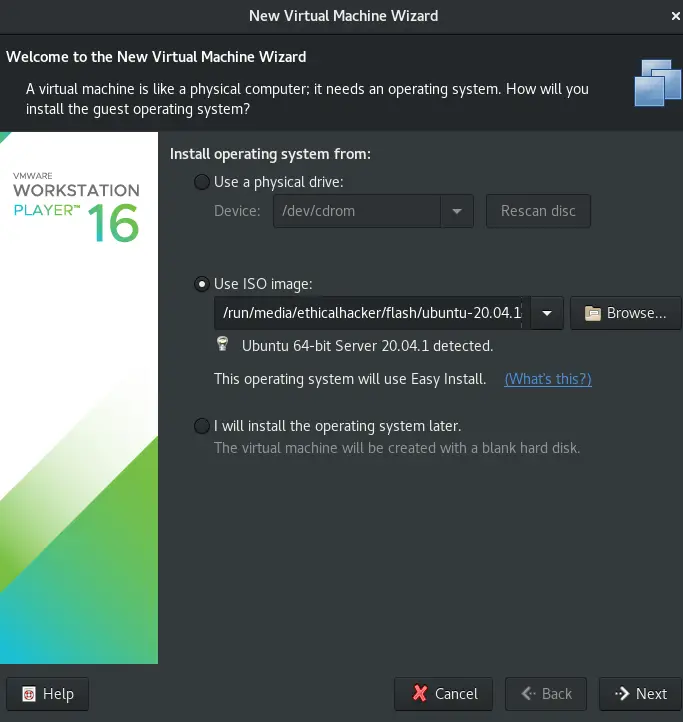The height and width of the screenshot is (722, 683).
Task: Click 'Install operating system from:' heading
Action: tap(270, 154)
